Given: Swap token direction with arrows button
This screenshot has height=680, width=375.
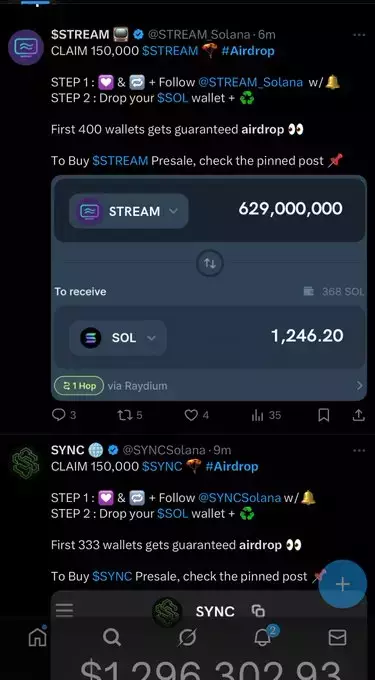Looking at the screenshot, I should pyautogui.click(x=210, y=263).
